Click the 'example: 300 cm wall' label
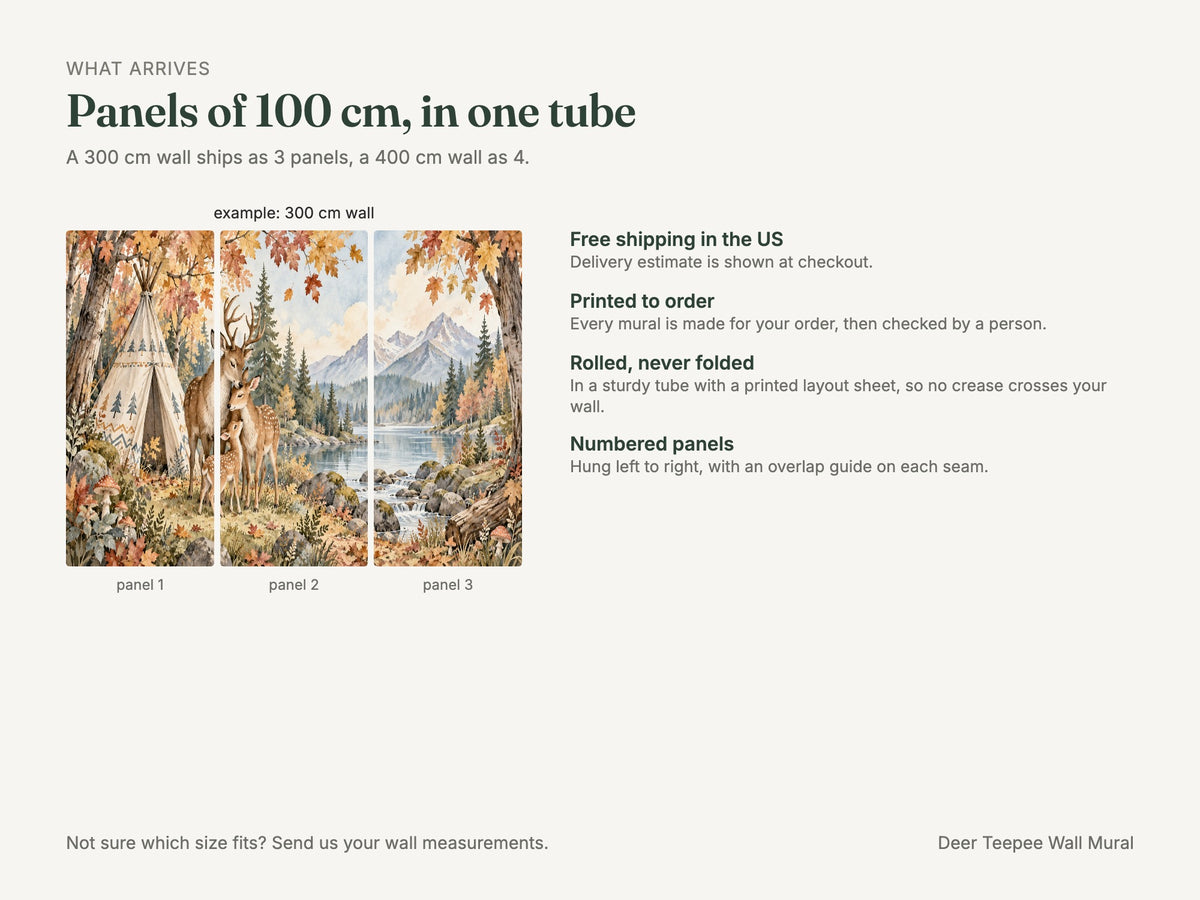 (x=294, y=213)
